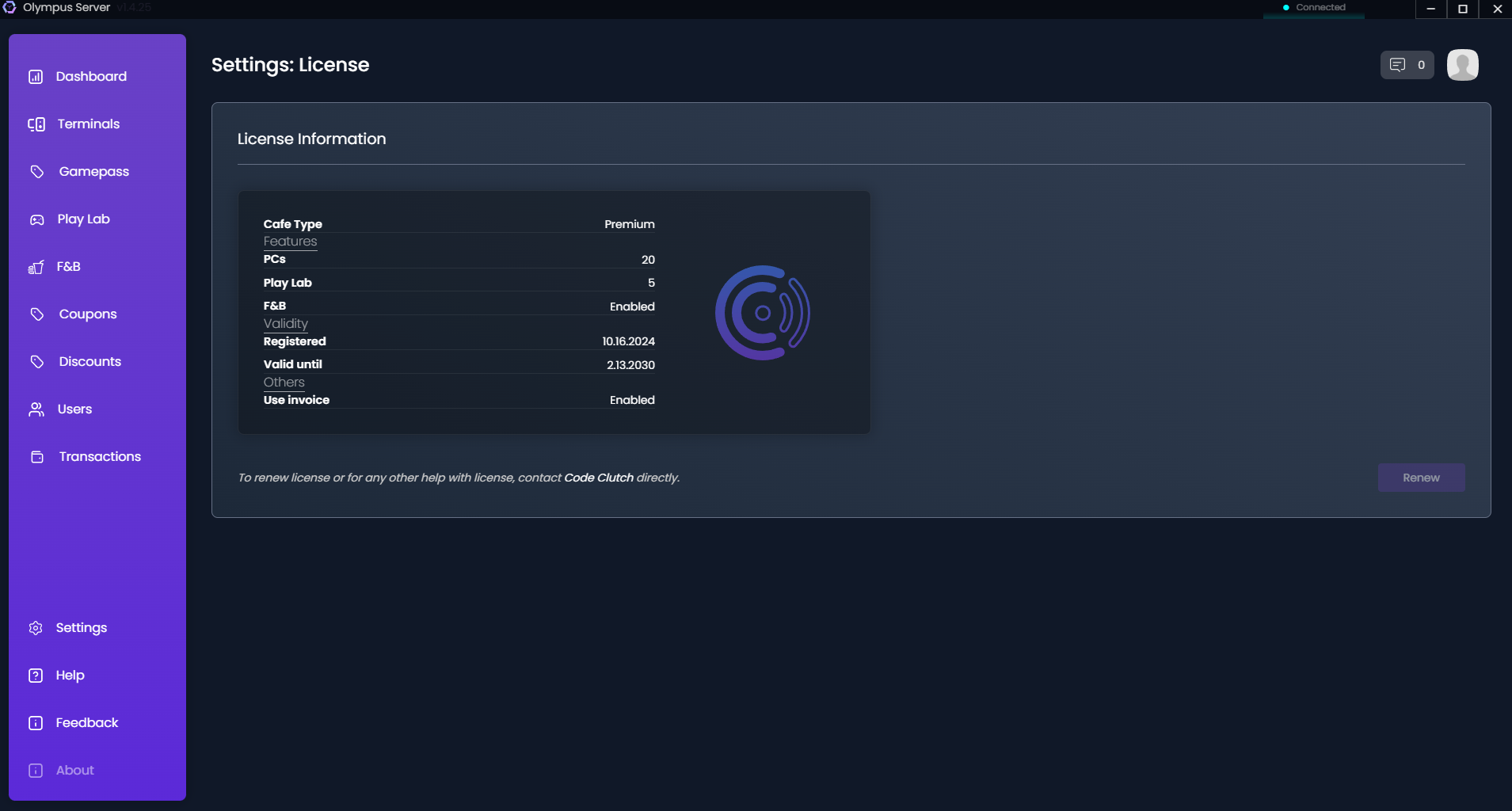View the About page
The image size is (1512, 811).
coord(74,769)
